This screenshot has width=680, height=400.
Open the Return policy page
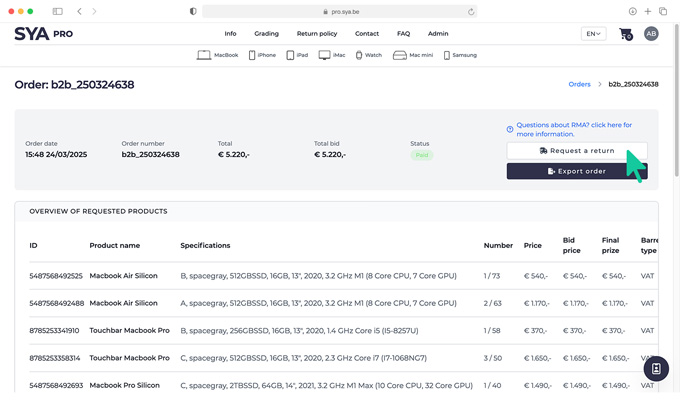[x=317, y=33]
